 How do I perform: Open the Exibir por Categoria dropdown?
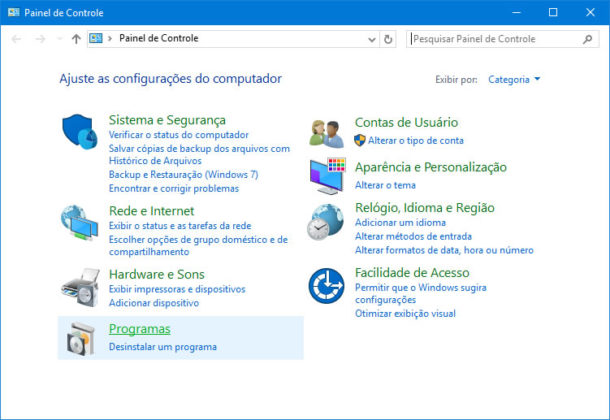pos(514,80)
